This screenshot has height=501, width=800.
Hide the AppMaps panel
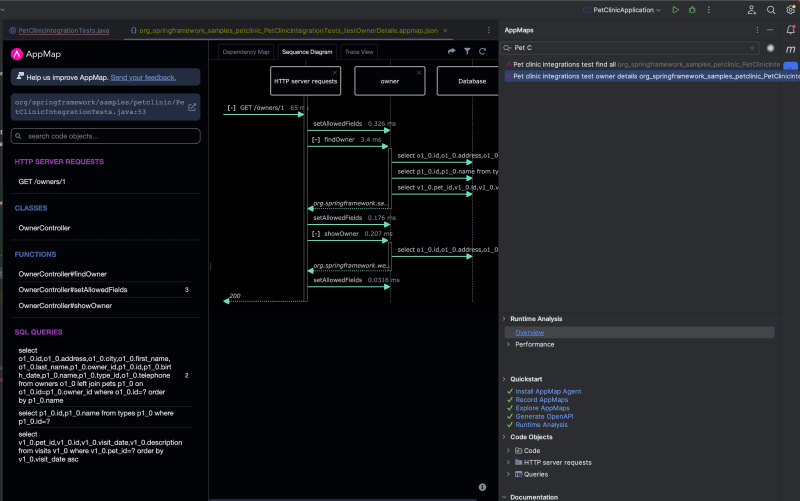[x=770, y=30]
